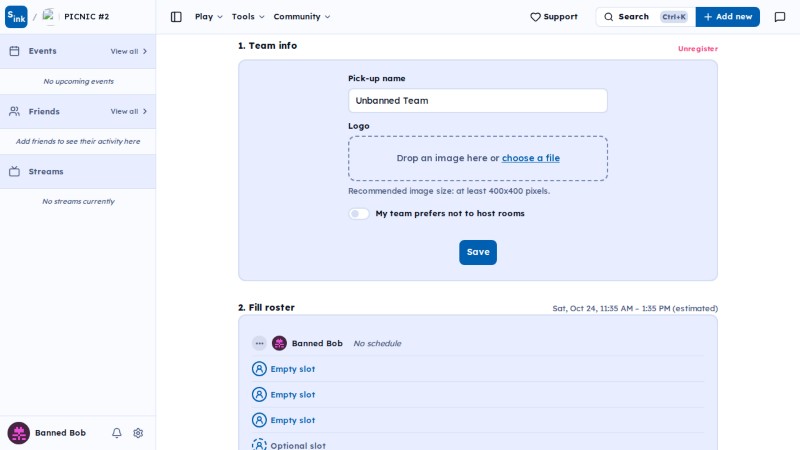
Task: Click 'choose a file' logo link
Action: [531, 158]
